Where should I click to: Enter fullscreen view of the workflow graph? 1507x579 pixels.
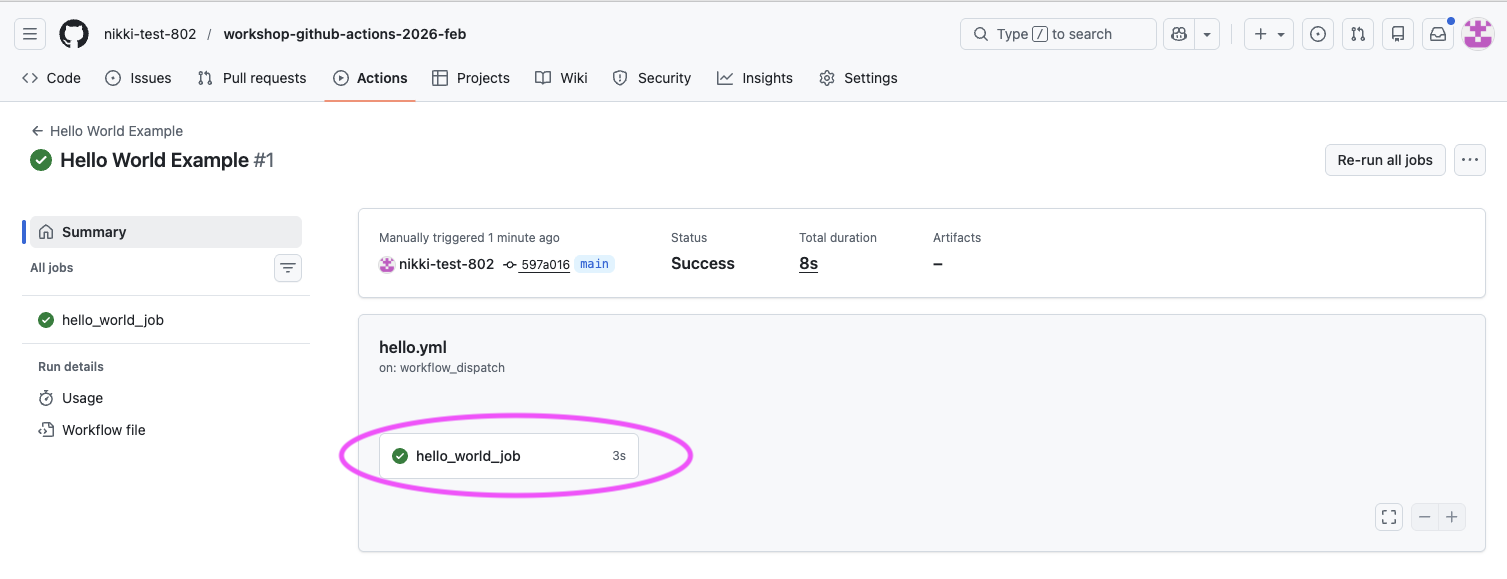coord(1388,516)
